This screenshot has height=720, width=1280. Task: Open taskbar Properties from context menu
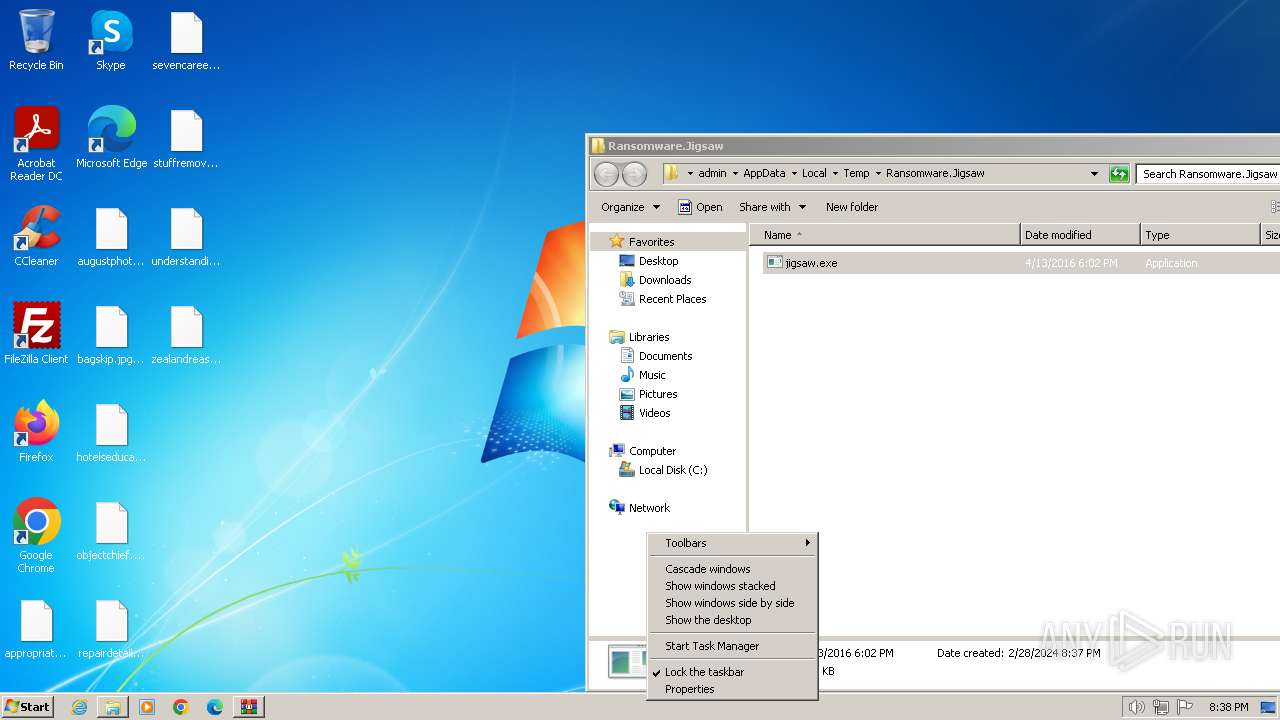pyautogui.click(x=732, y=689)
